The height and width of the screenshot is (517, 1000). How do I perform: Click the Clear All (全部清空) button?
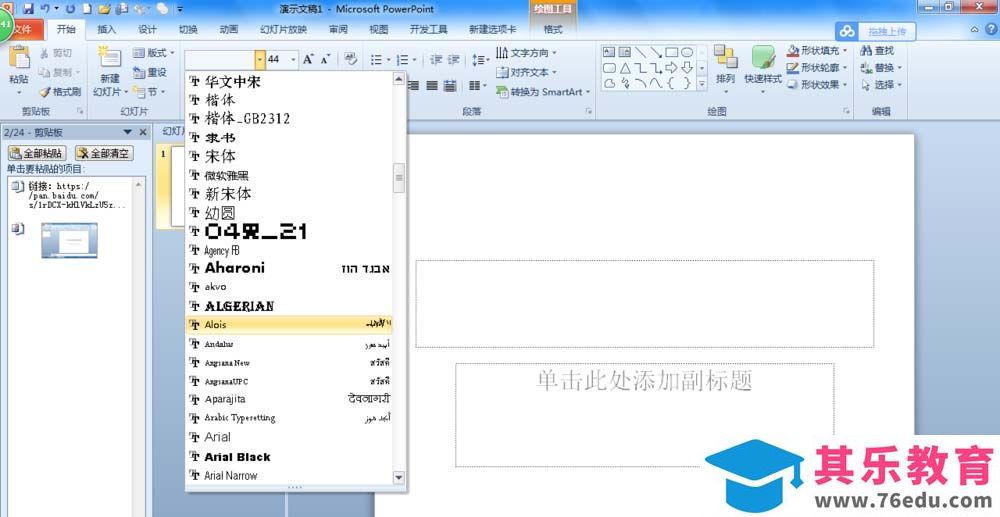coord(104,154)
